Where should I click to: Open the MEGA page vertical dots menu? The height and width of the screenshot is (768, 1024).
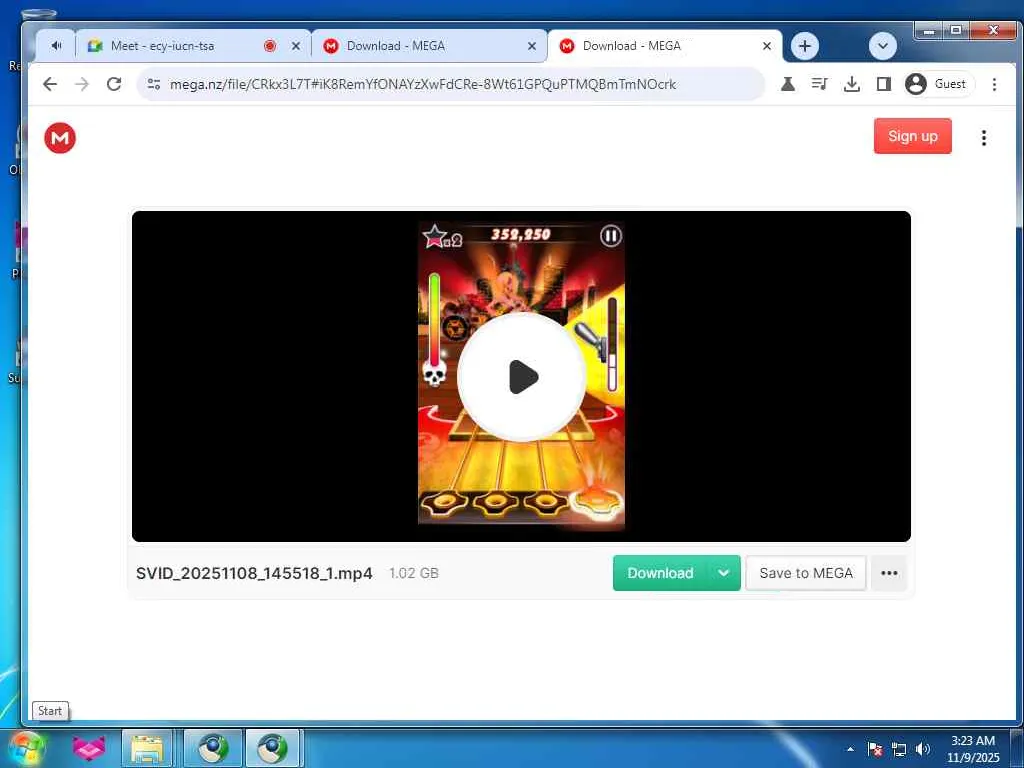tap(984, 137)
